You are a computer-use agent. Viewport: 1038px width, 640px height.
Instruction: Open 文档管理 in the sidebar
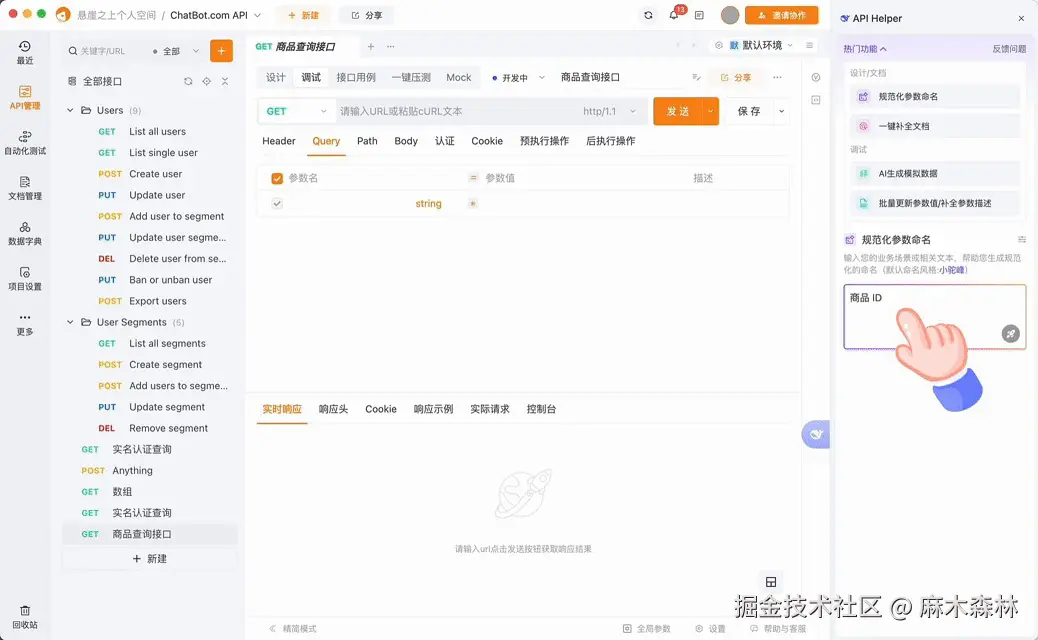click(x=24, y=188)
